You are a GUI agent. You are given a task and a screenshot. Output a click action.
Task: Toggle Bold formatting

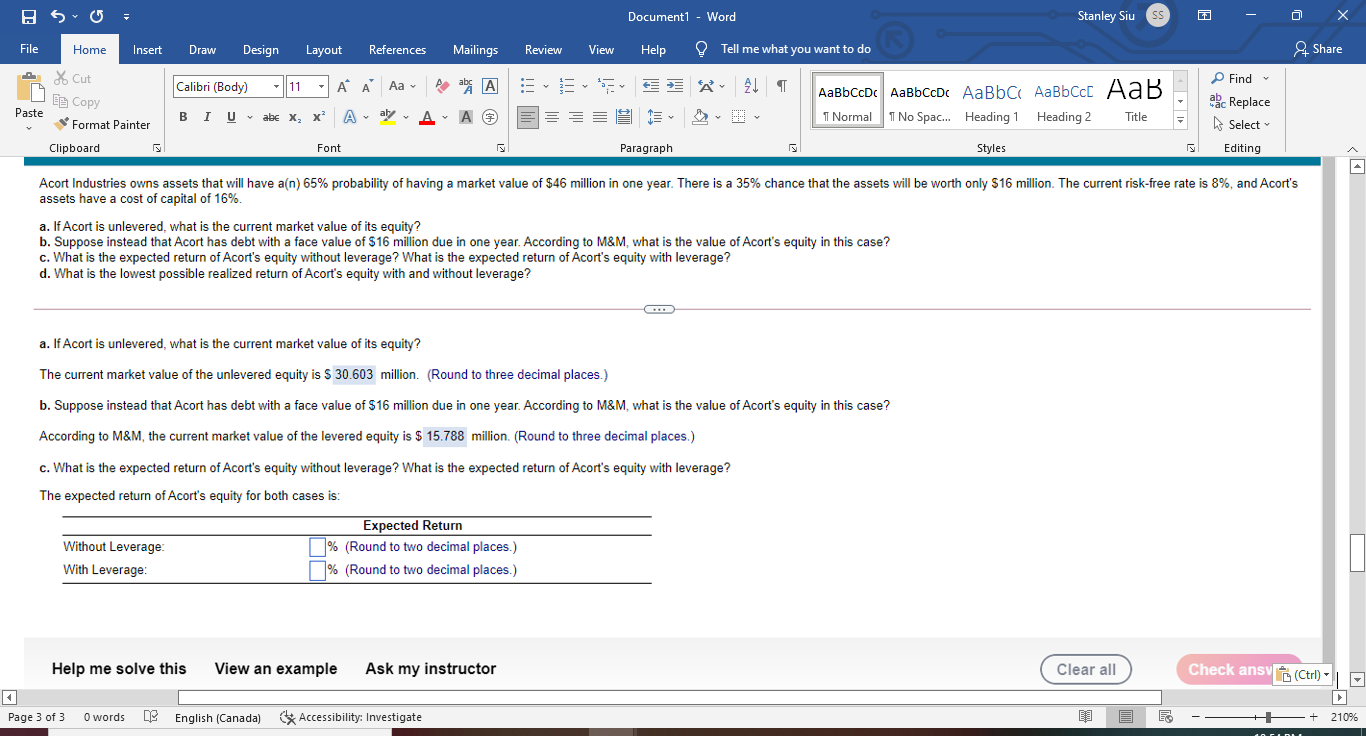click(x=184, y=117)
